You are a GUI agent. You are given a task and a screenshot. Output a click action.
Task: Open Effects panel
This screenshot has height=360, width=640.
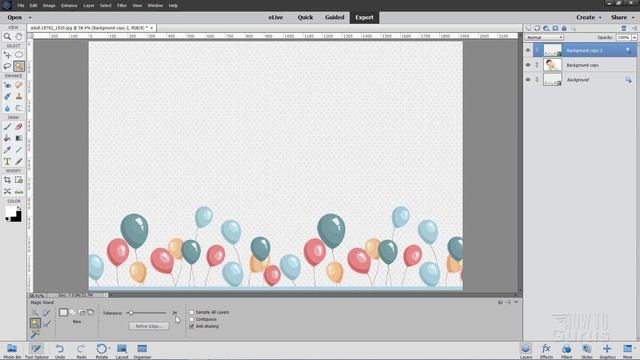[x=546, y=351]
